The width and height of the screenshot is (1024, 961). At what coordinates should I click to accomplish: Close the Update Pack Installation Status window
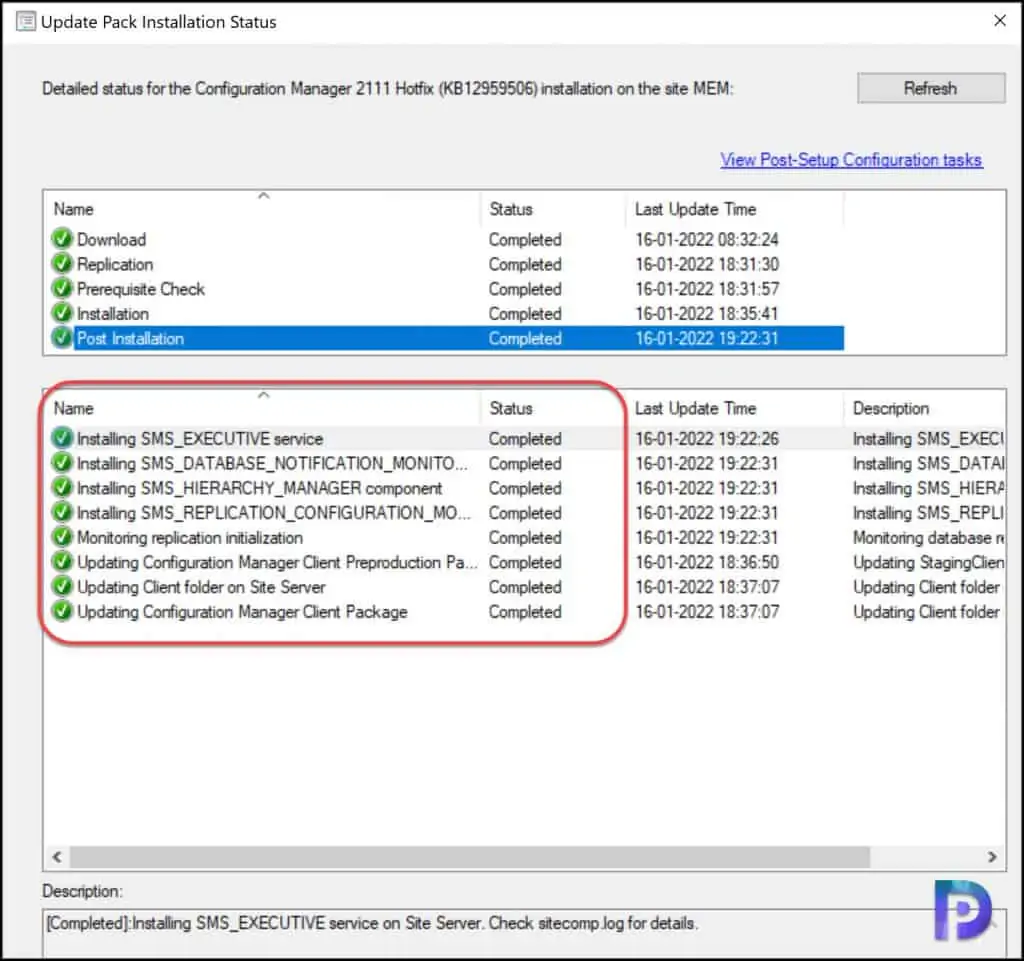pos(1000,21)
